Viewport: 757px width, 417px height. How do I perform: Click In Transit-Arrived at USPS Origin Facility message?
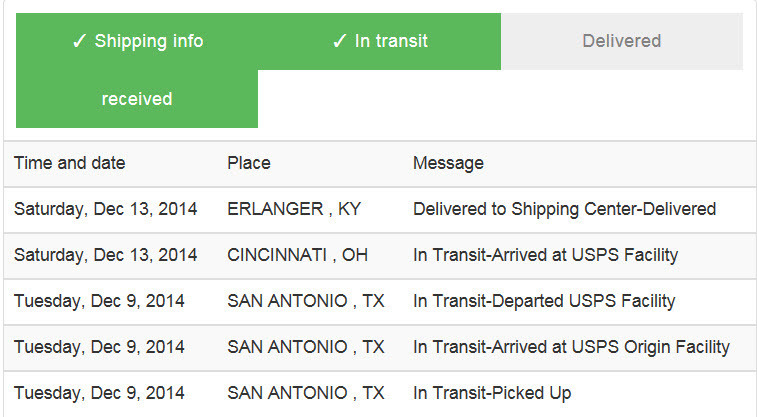click(x=571, y=347)
